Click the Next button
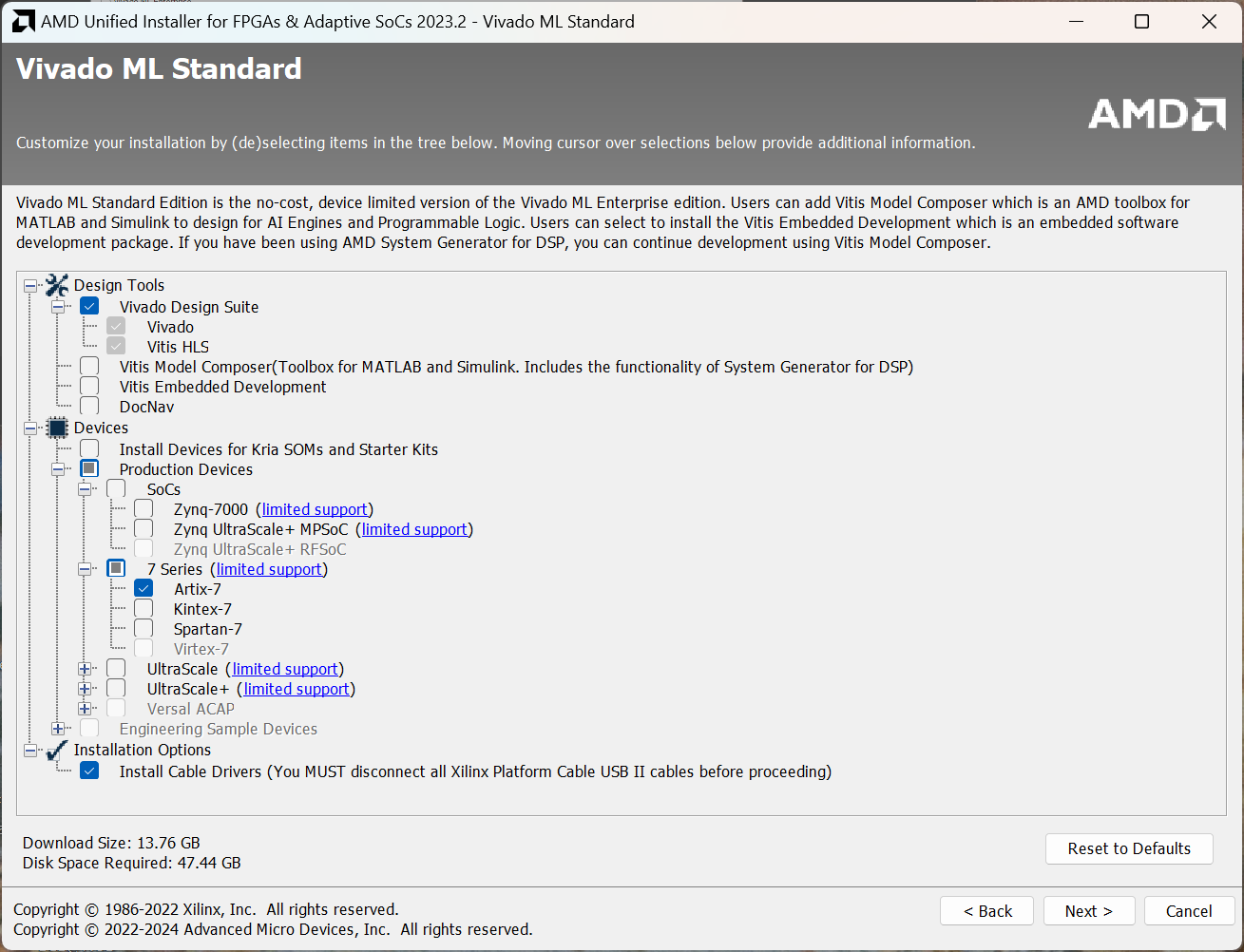 pos(1088,911)
